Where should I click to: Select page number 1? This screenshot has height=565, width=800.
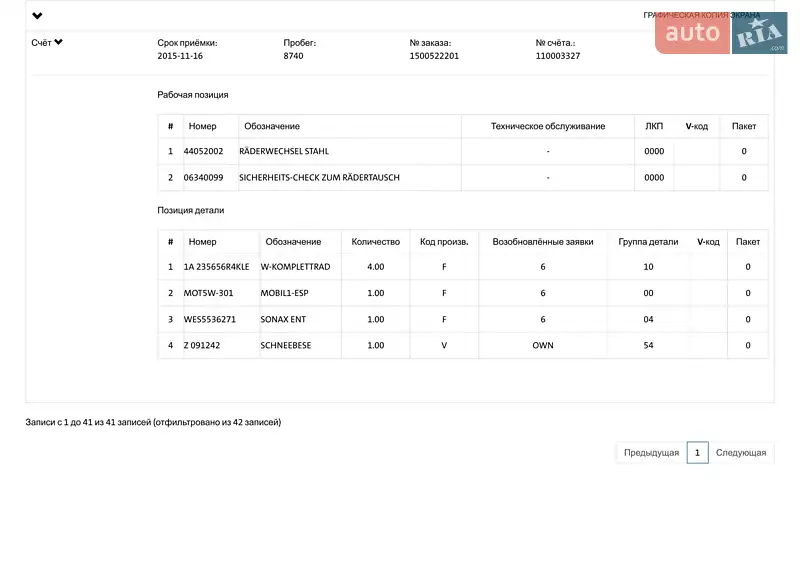click(697, 453)
